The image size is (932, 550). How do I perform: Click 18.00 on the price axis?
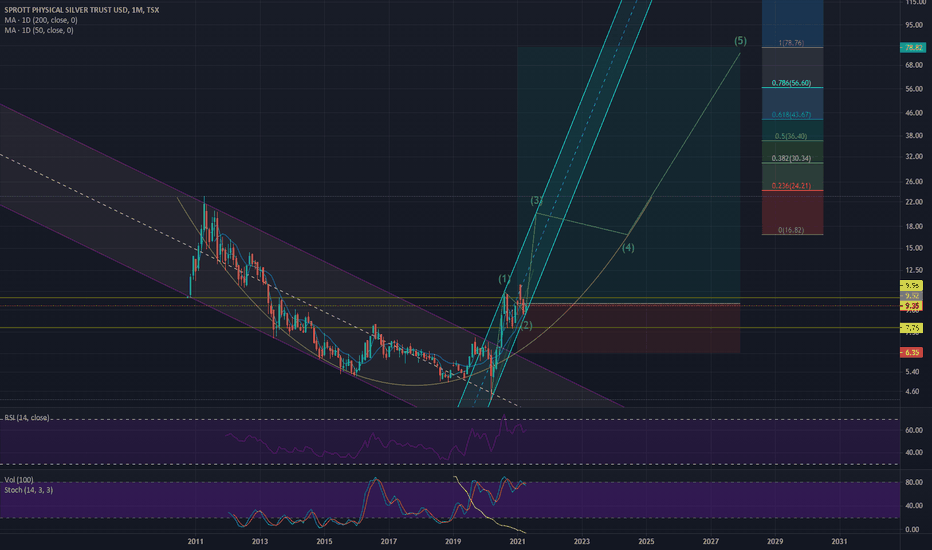click(914, 227)
